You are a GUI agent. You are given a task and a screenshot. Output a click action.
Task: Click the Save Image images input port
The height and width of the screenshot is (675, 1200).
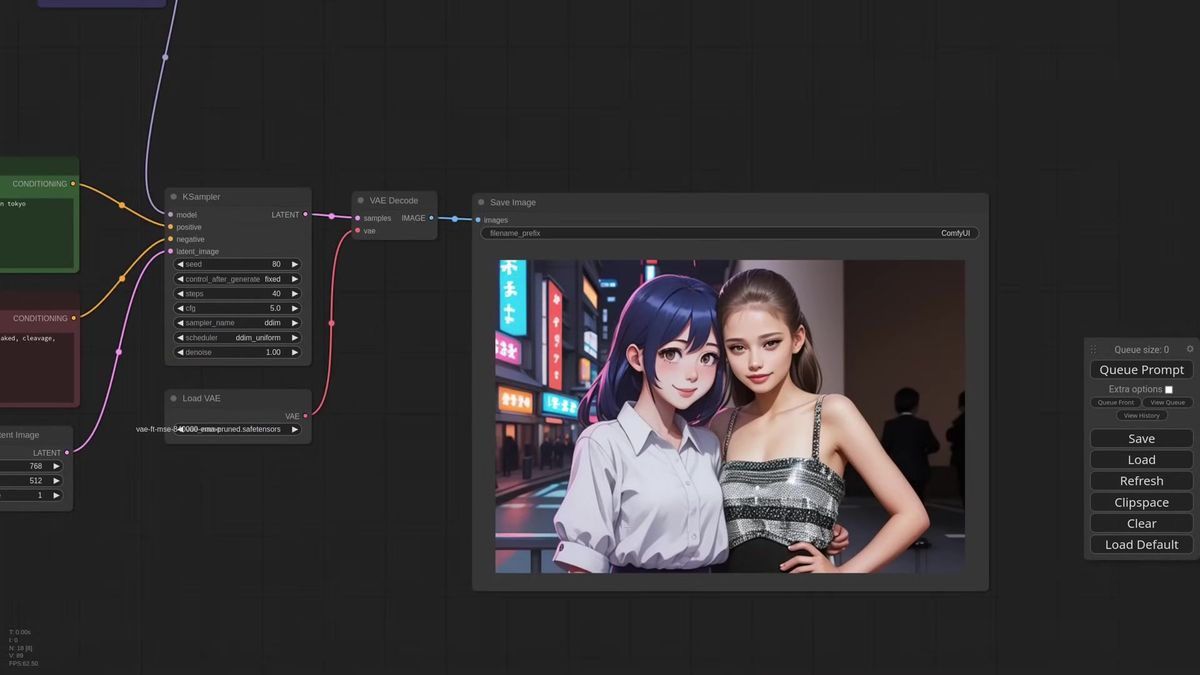(x=478, y=220)
